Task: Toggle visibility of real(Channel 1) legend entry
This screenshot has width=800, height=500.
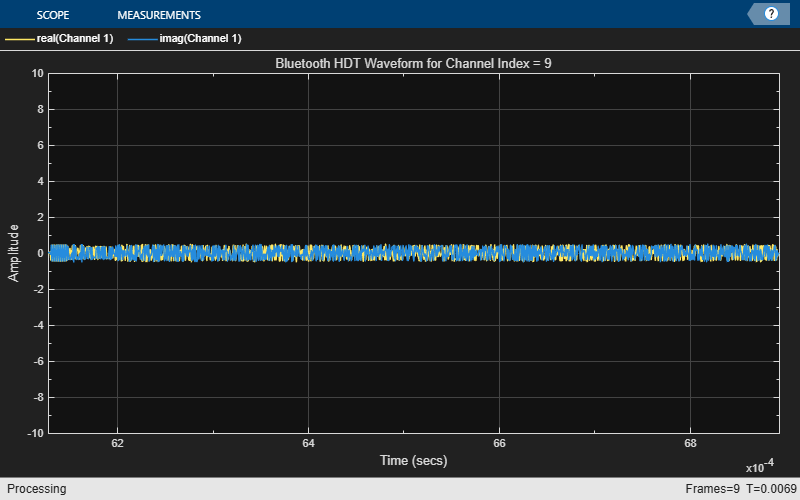Action: tap(77, 39)
